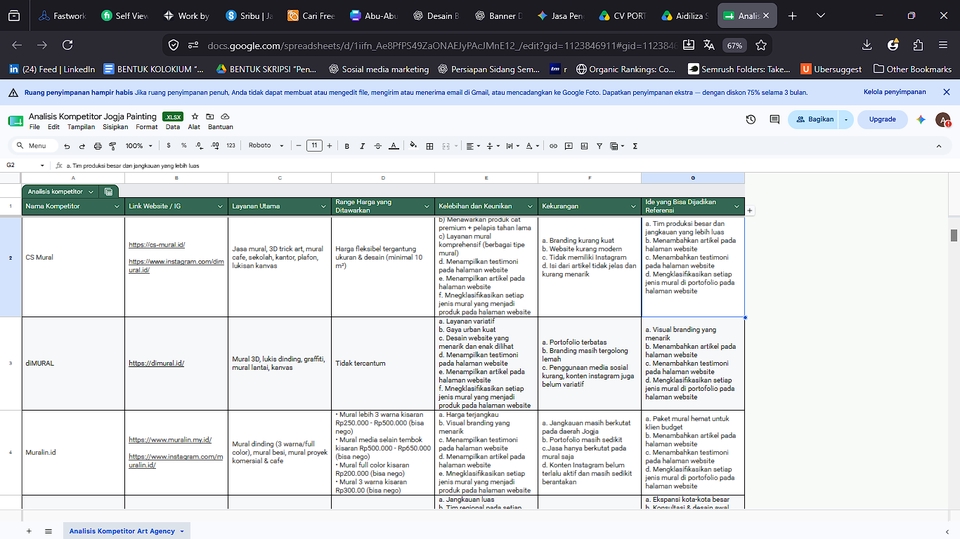Open the text color picker

[394, 146]
